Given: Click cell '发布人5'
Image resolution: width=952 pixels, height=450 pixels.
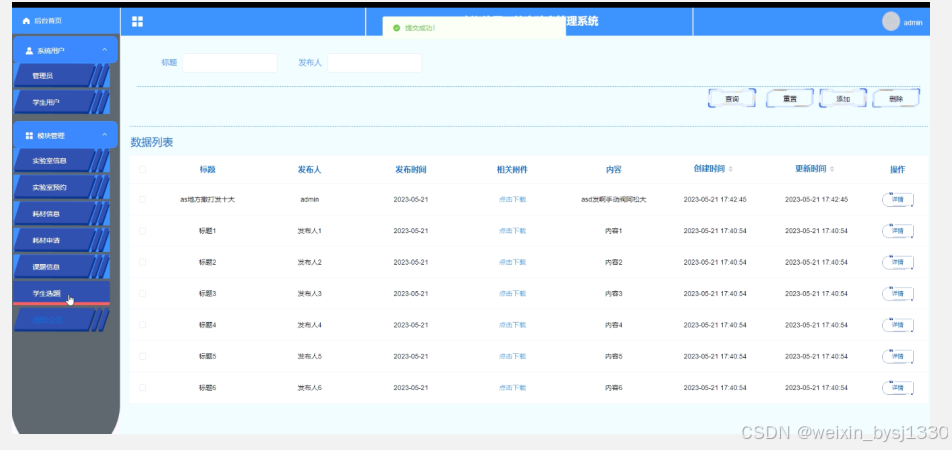Looking at the screenshot, I should 309,356.
